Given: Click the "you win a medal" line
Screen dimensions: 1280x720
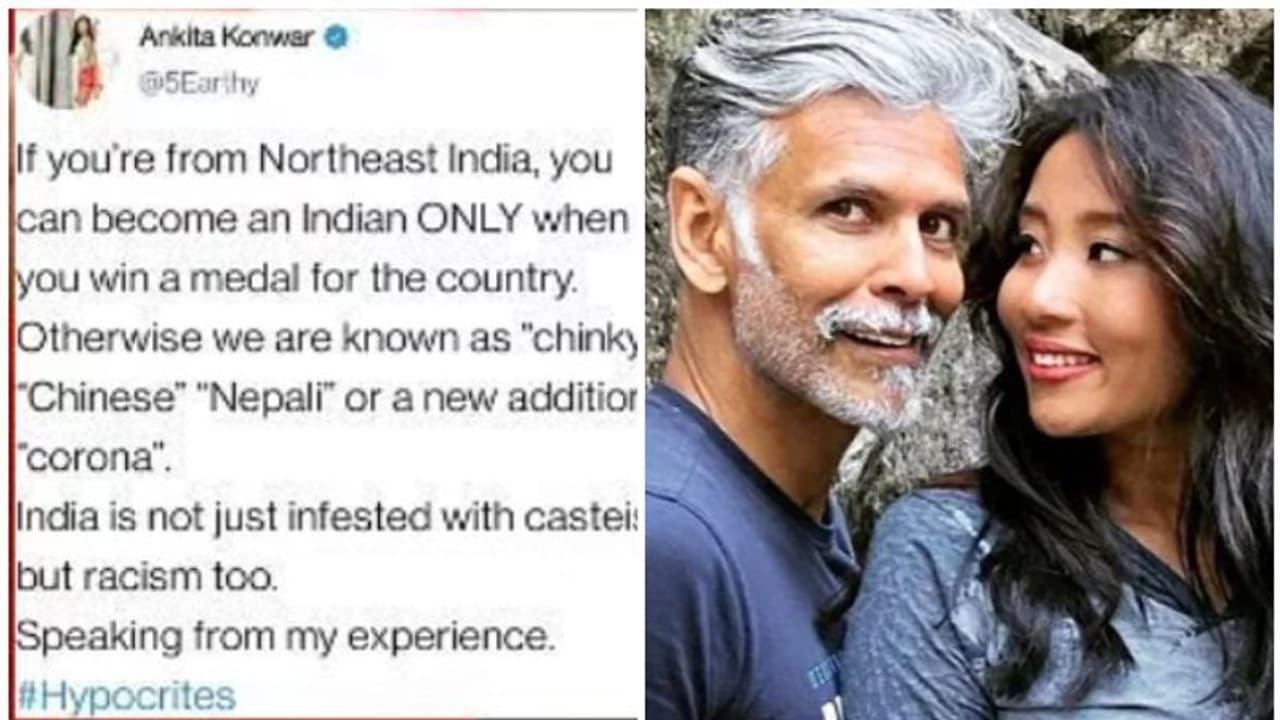Looking at the screenshot, I should click(x=296, y=280).
